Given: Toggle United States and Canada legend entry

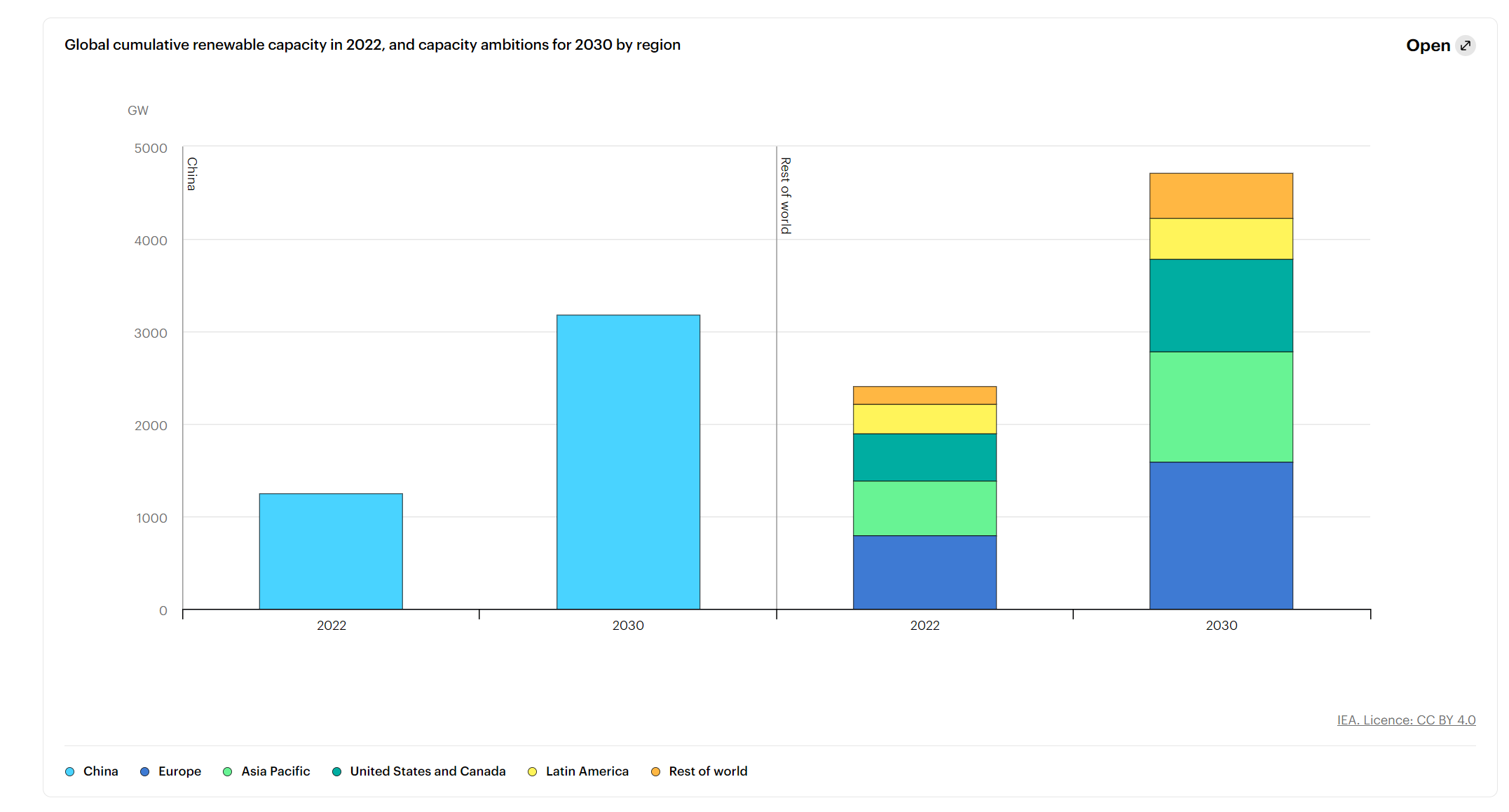Looking at the screenshot, I should [x=428, y=771].
